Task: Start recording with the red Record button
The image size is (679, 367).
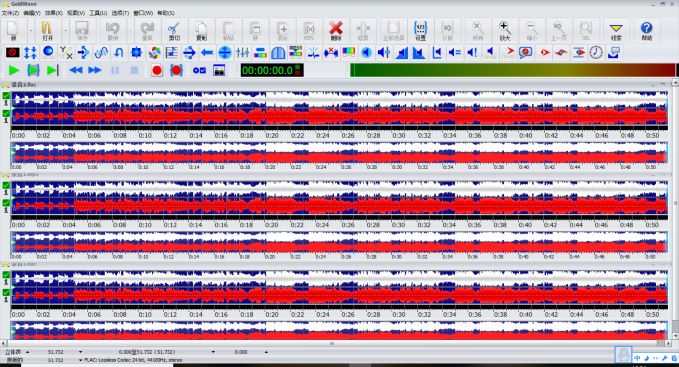Action: (x=157, y=70)
